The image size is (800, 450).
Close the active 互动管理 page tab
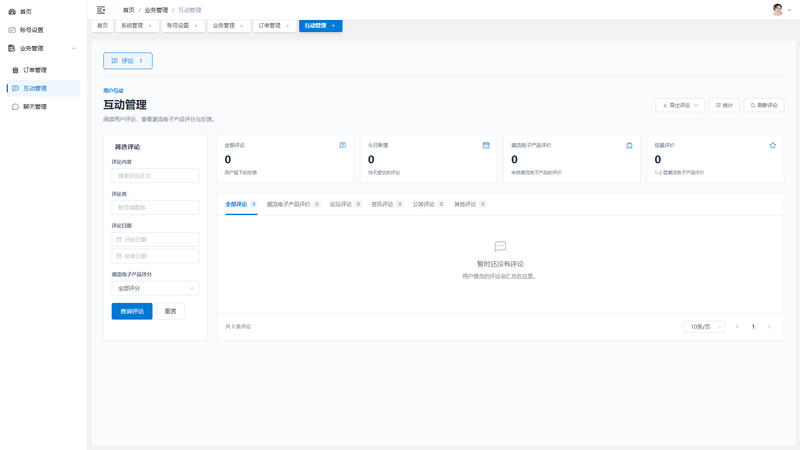[333, 26]
